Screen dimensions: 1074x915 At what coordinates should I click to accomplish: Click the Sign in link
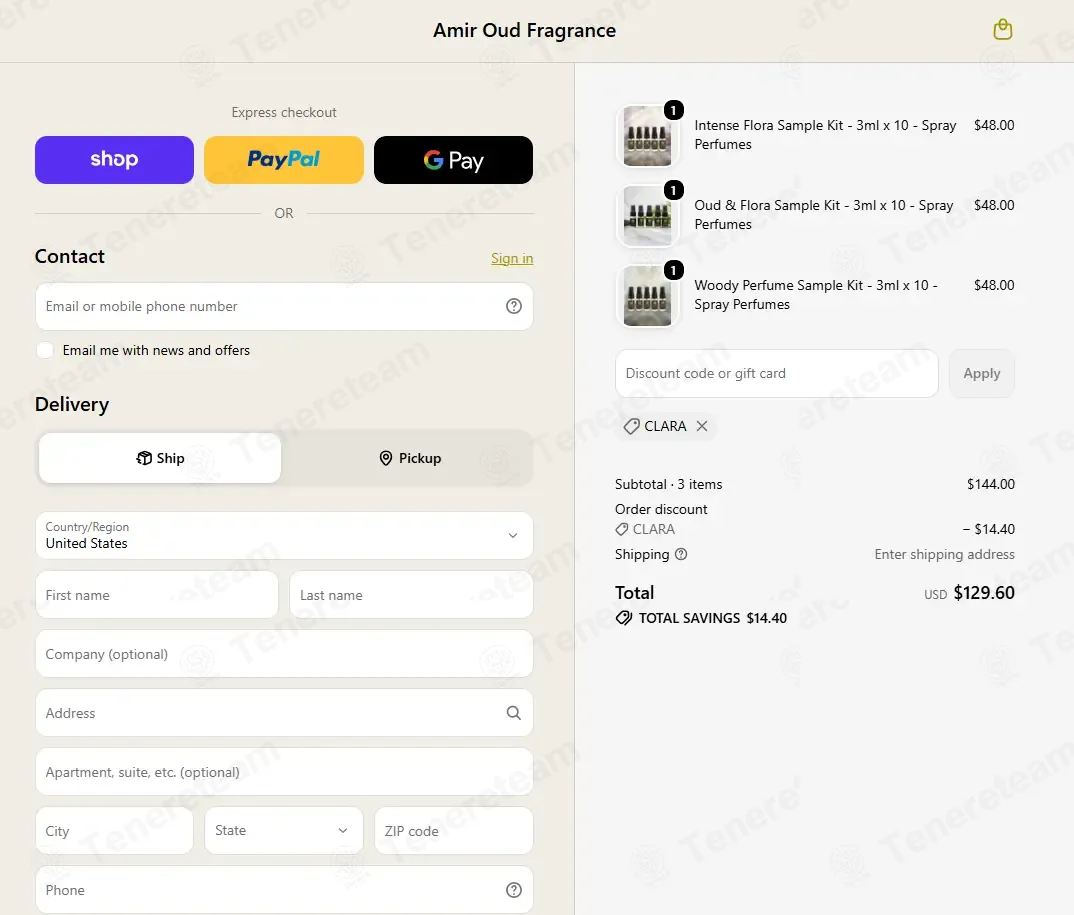(x=512, y=258)
